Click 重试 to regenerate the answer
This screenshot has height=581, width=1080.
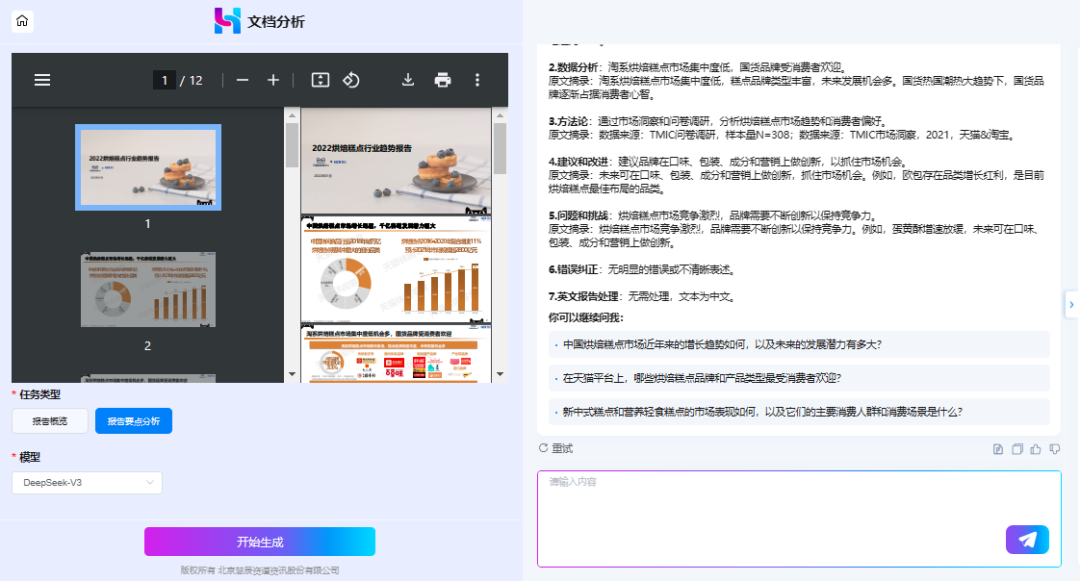556,448
